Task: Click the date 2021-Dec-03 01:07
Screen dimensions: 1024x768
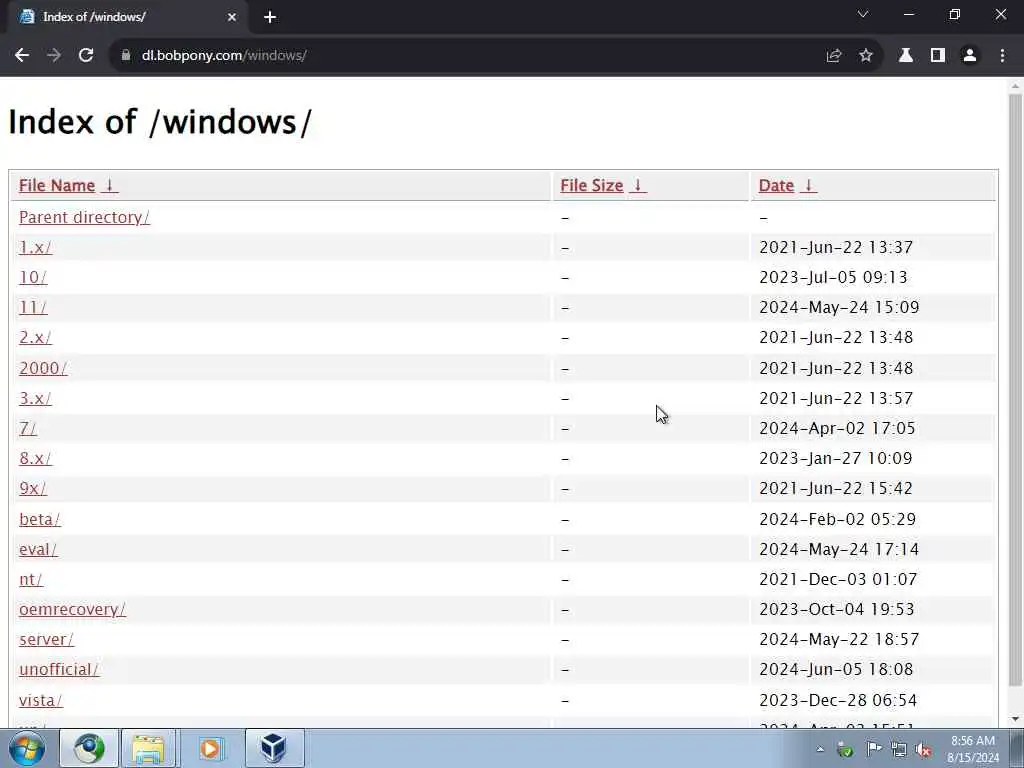Action: click(x=838, y=579)
